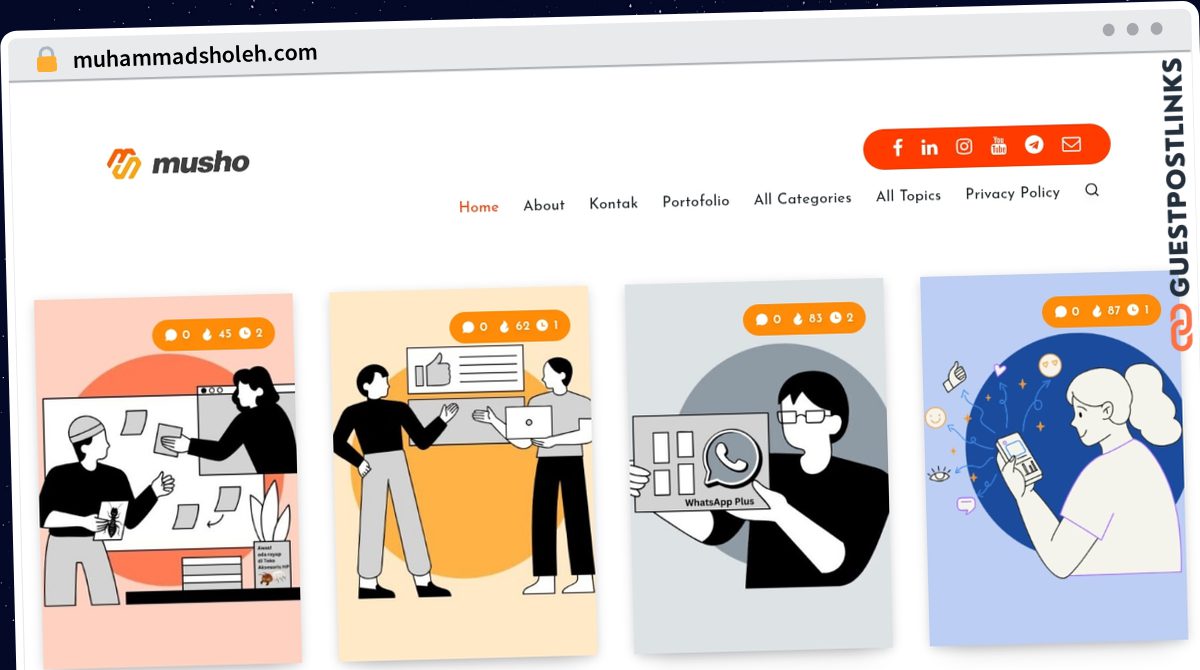Click the stats badge showing 87 views

tap(1101, 311)
